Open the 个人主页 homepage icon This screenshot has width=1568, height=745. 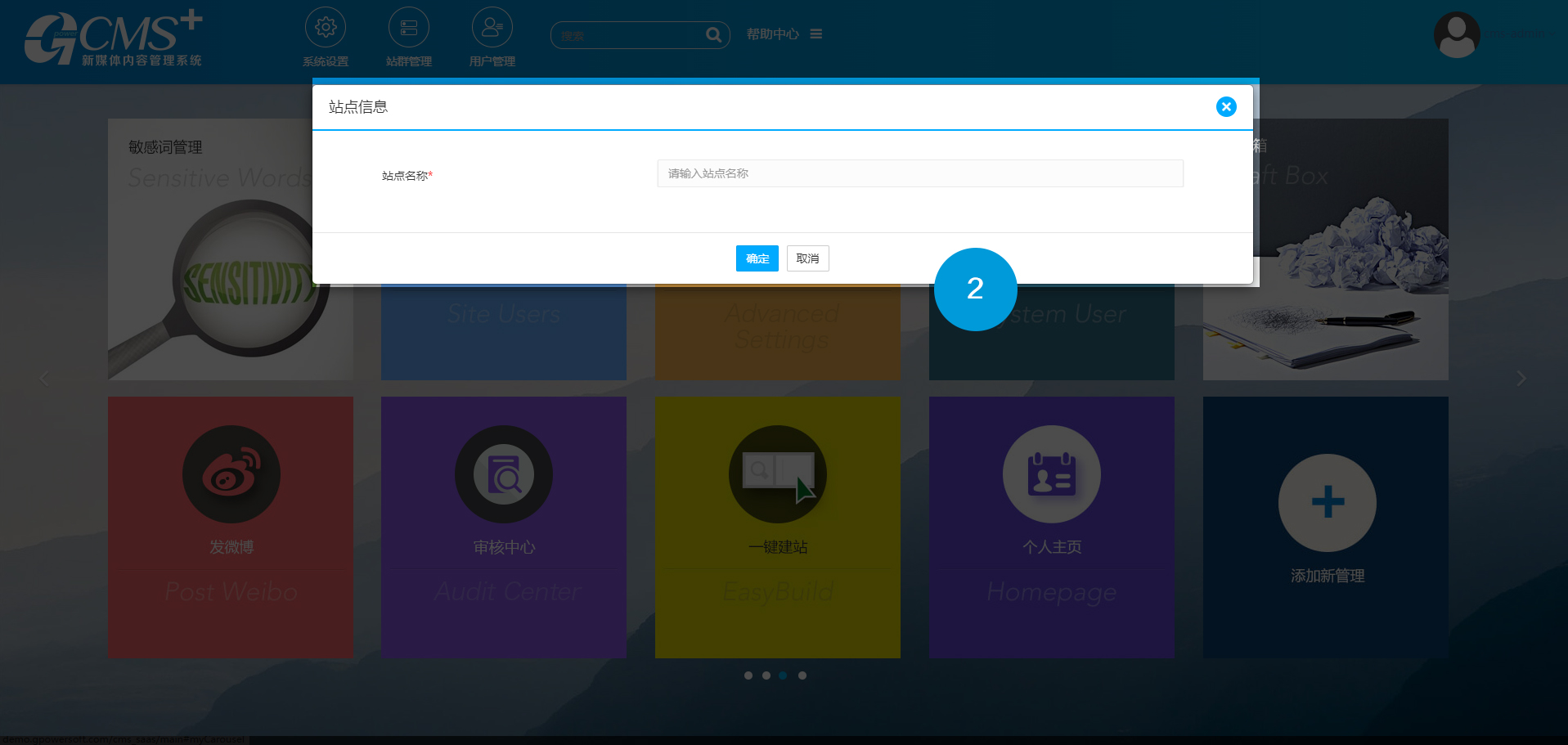(x=1052, y=474)
